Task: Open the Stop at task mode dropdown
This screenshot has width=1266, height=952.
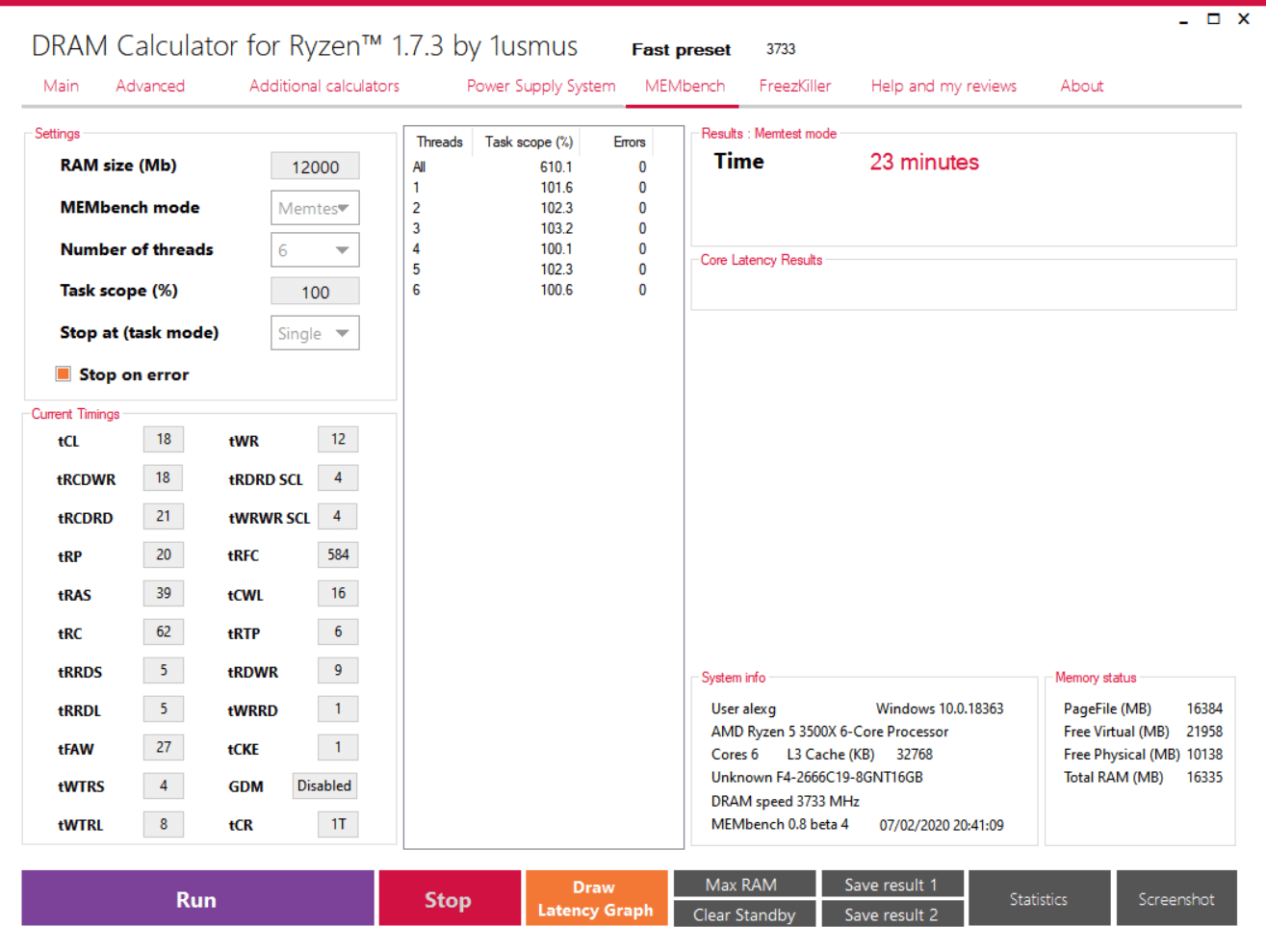Action: tap(315, 333)
